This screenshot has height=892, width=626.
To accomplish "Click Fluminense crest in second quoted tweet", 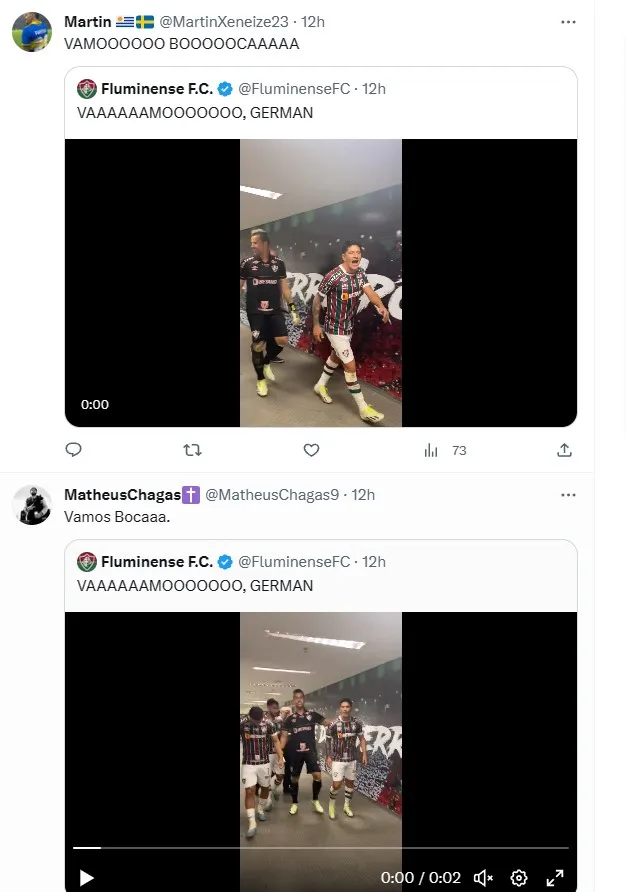I will coord(87,562).
